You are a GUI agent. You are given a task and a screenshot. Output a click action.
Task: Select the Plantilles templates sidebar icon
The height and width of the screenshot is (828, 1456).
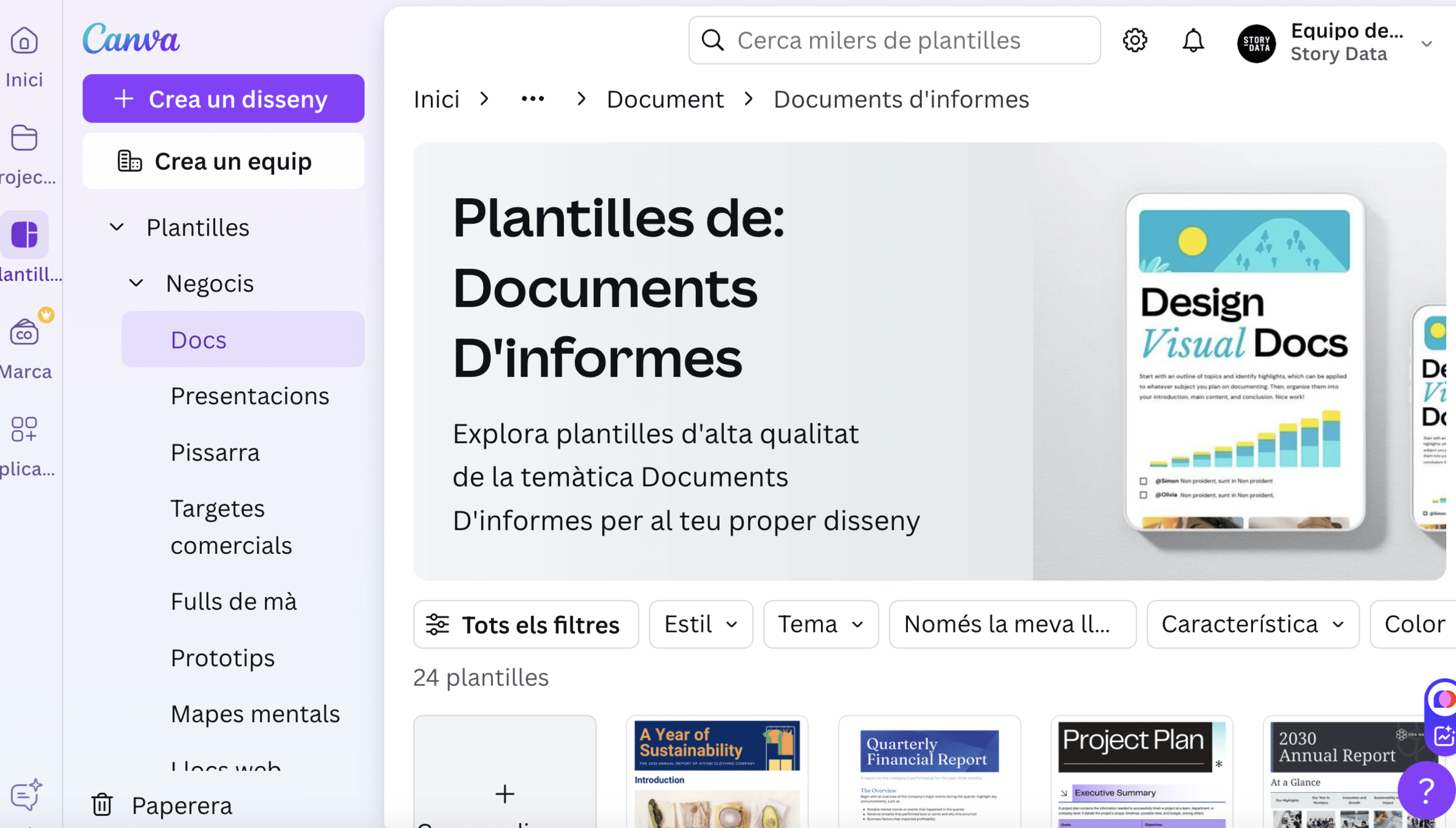click(25, 235)
